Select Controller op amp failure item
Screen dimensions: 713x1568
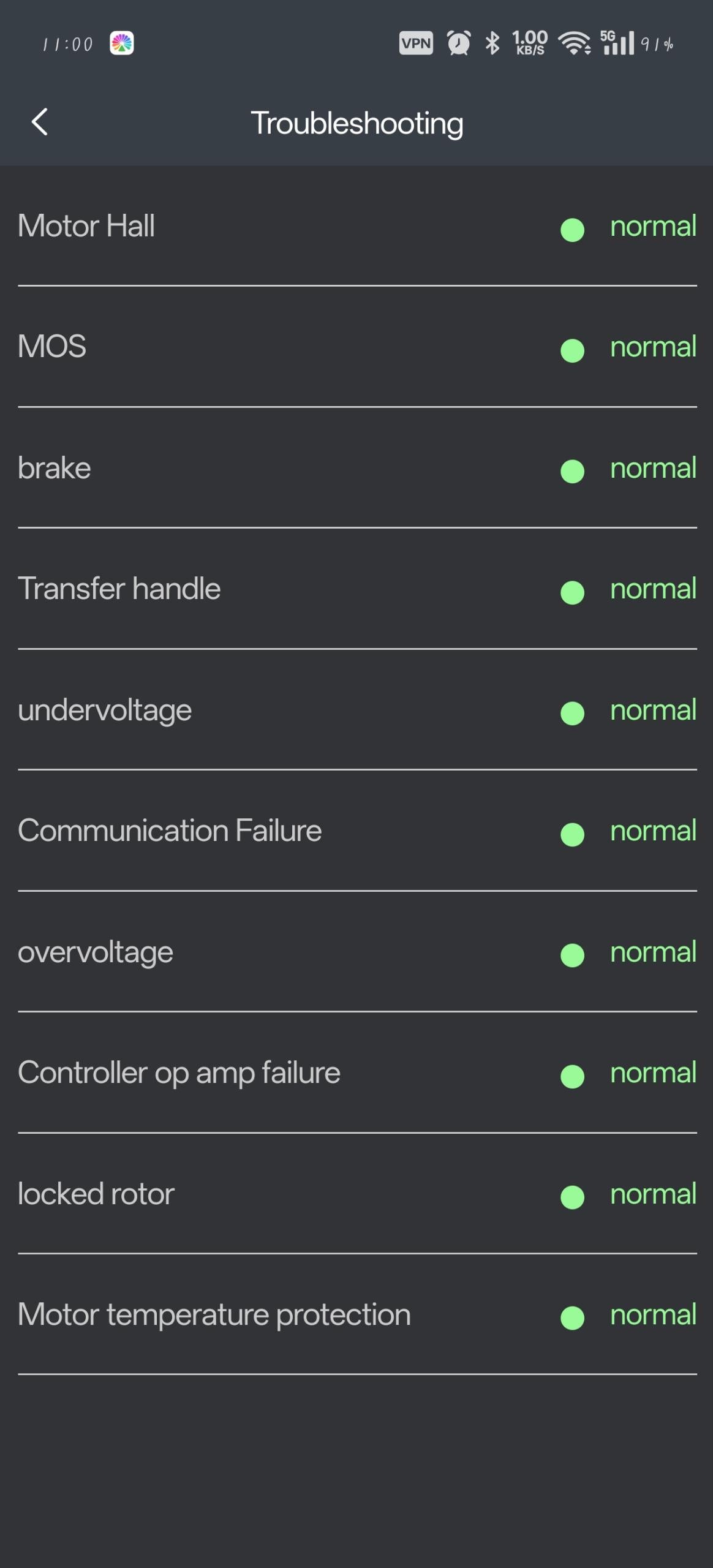click(357, 1072)
